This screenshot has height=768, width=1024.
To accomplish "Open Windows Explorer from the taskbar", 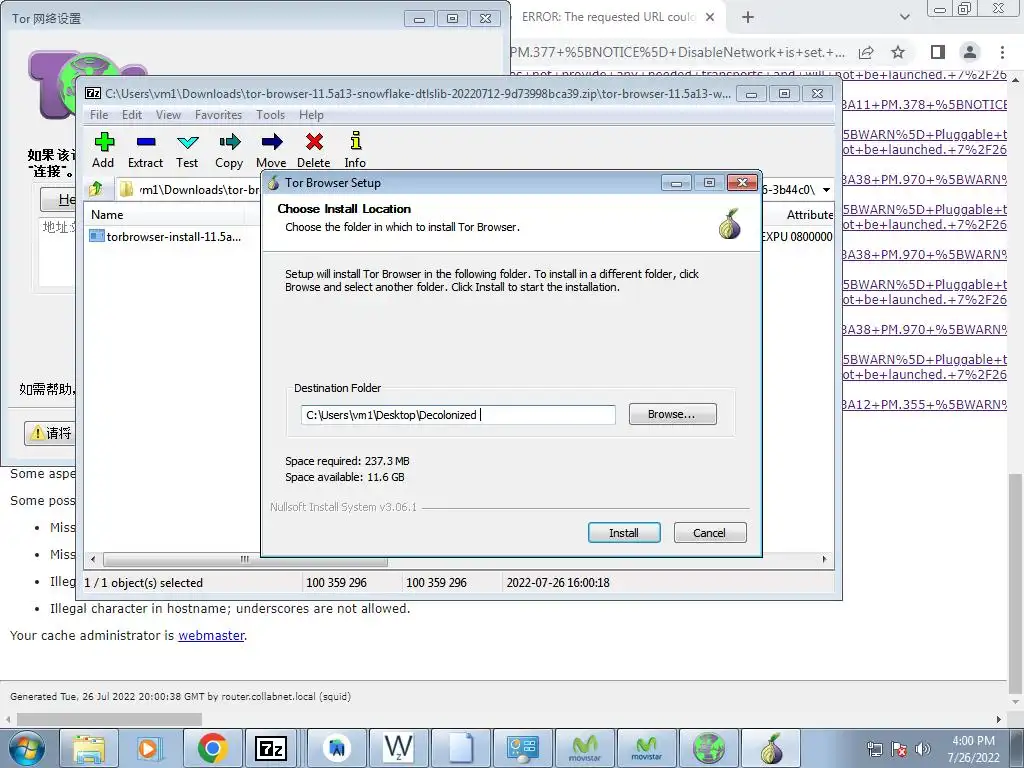I will (x=88, y=748).
